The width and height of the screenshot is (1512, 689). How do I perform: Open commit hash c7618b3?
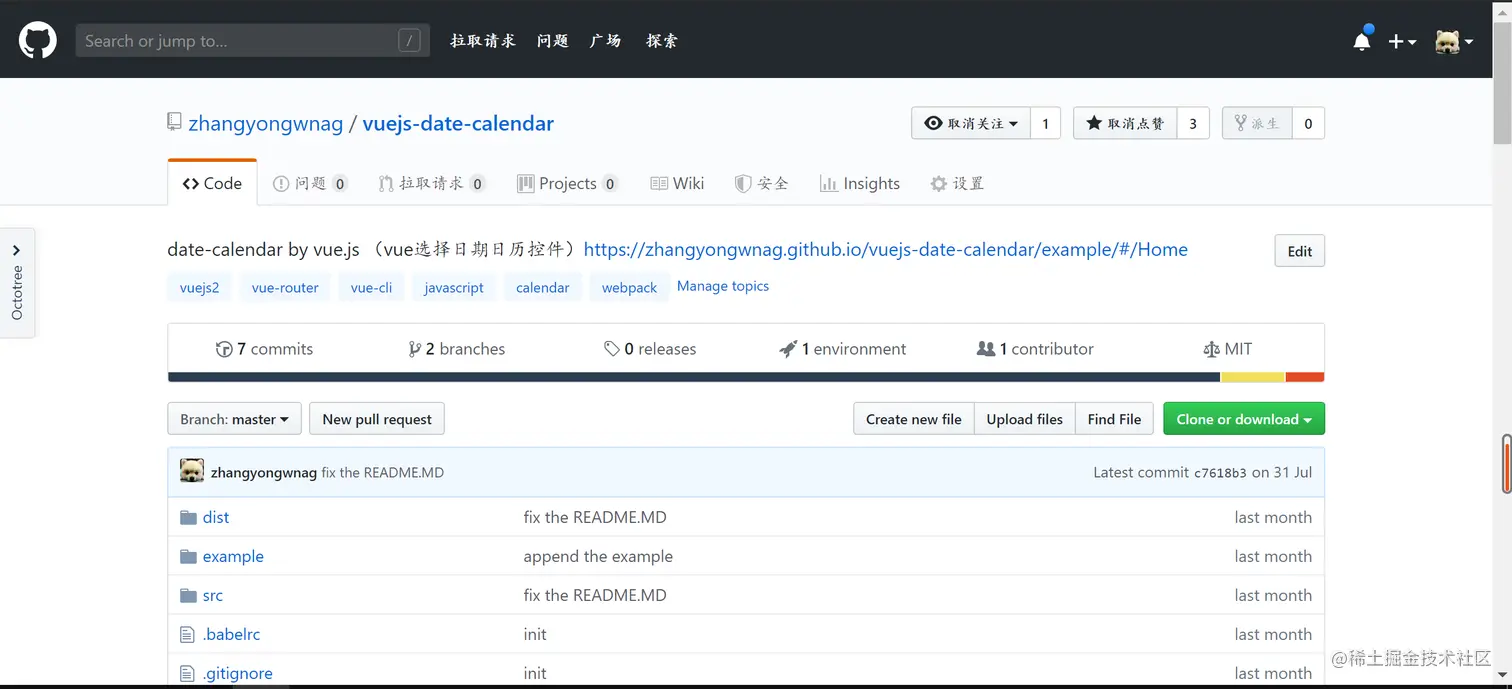pos(1220,473)
